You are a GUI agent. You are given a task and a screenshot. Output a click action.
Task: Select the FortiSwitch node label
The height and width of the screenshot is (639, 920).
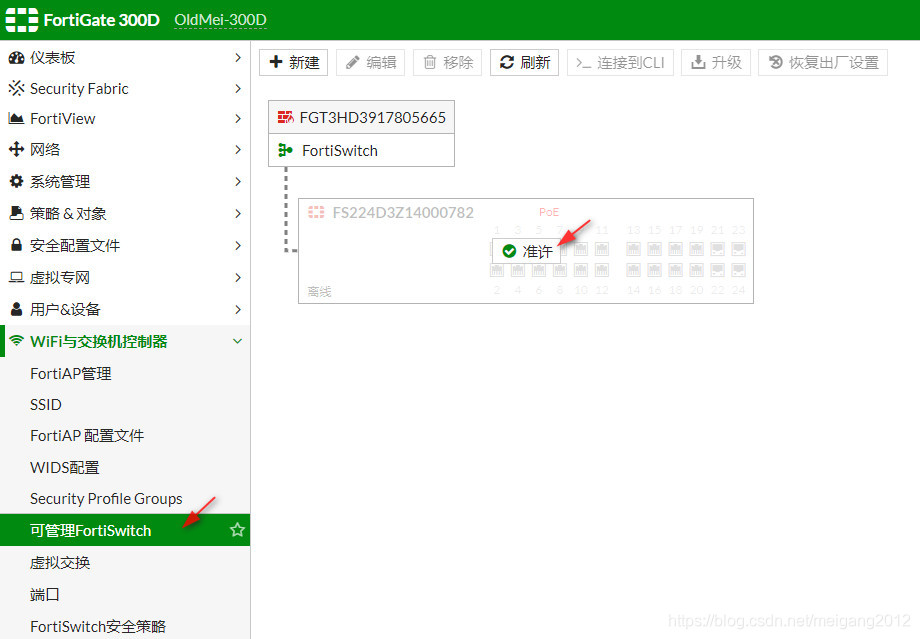click(x=340, y=150)
